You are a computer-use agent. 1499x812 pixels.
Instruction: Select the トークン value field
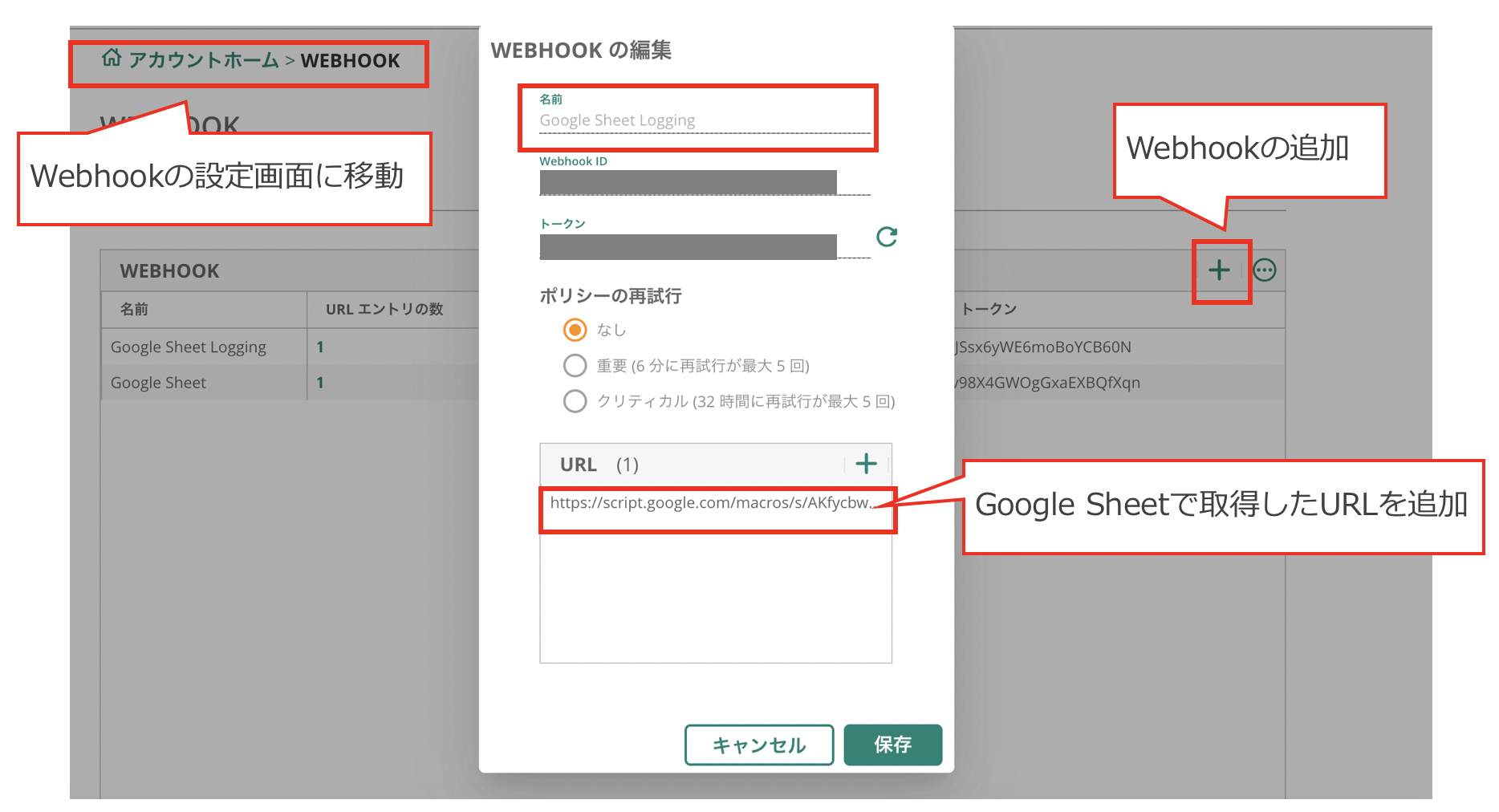coord(687,246)
